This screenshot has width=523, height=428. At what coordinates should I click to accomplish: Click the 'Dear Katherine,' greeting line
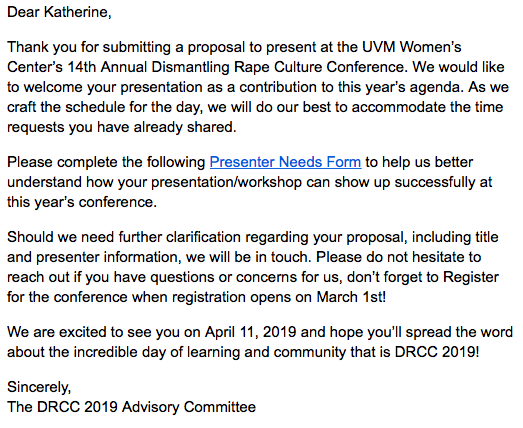(x=59, y=12)
